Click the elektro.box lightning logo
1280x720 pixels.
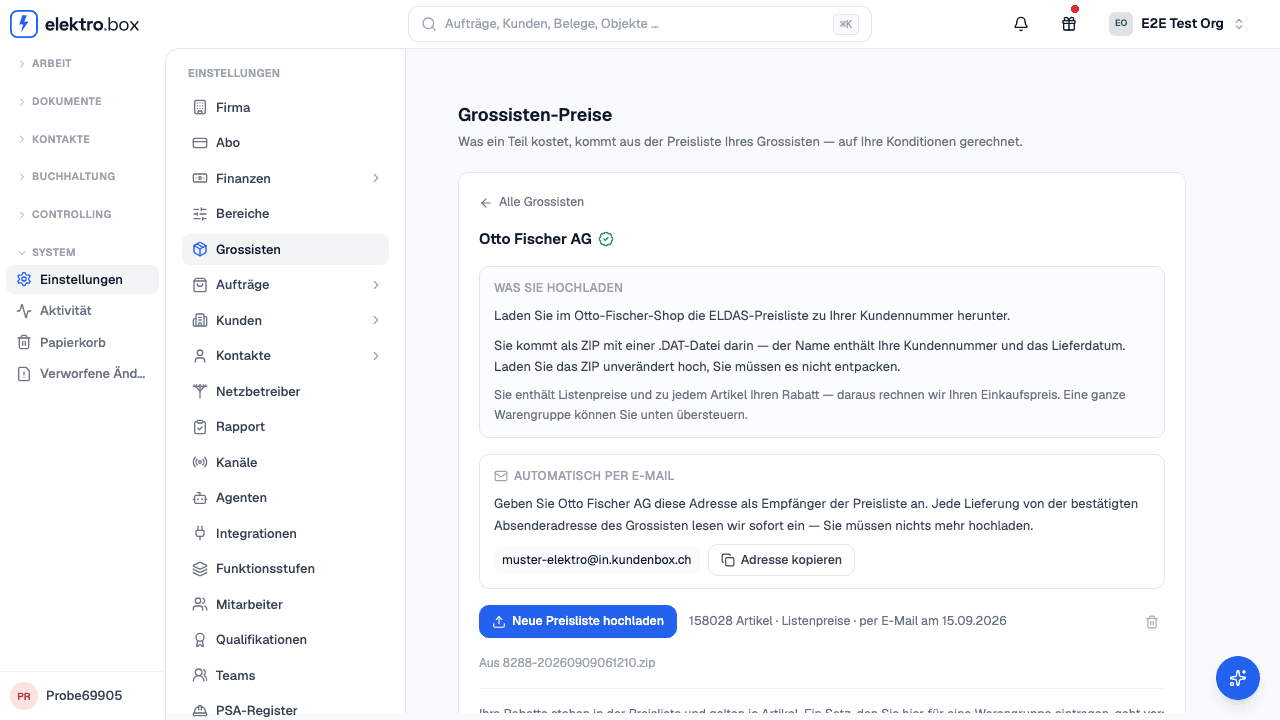point(24,24)
